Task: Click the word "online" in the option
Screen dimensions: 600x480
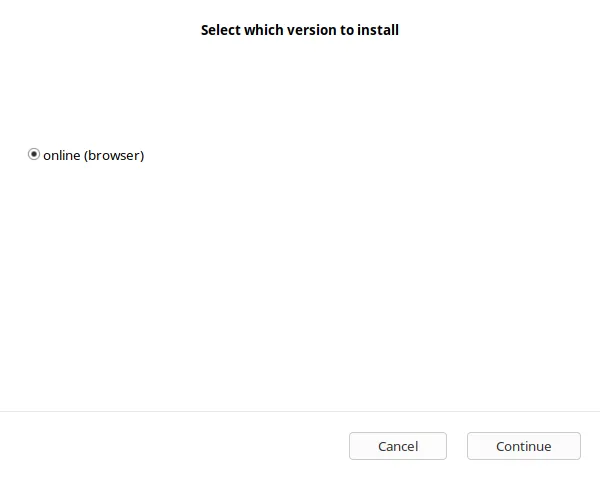Action: click(61, 155)
